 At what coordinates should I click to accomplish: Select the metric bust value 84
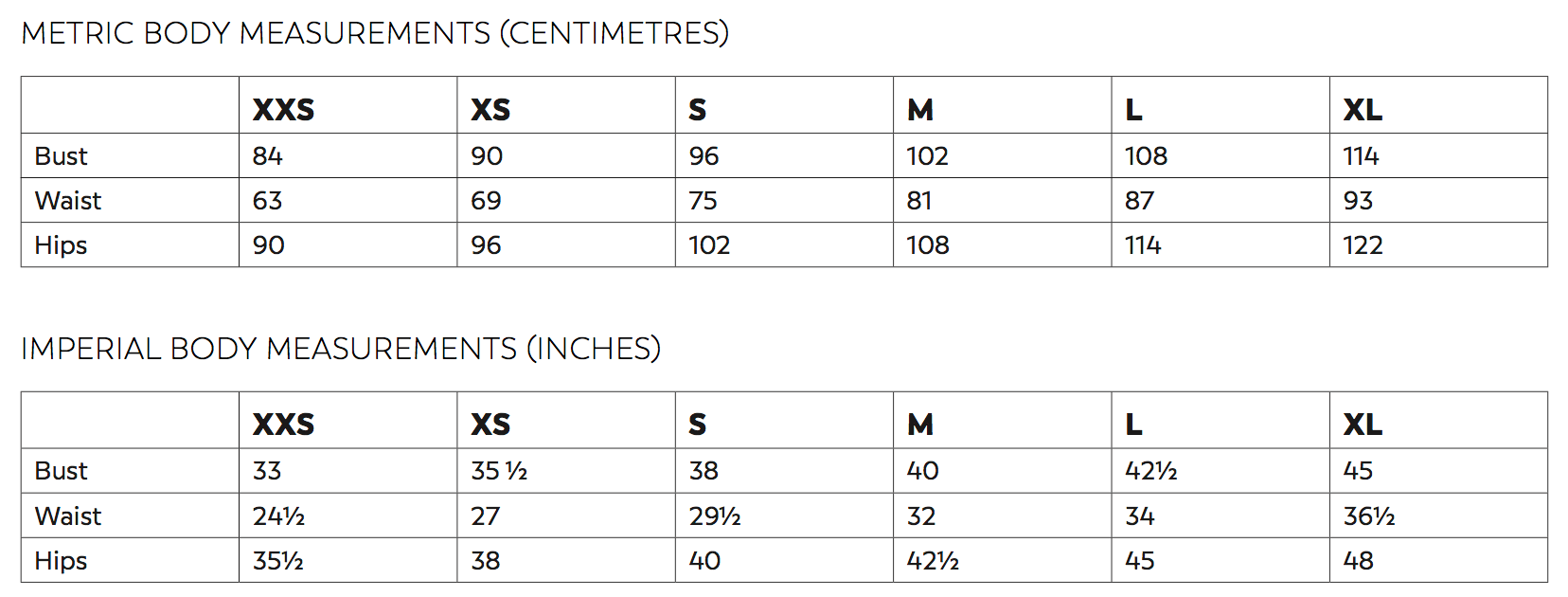(267, 156)
